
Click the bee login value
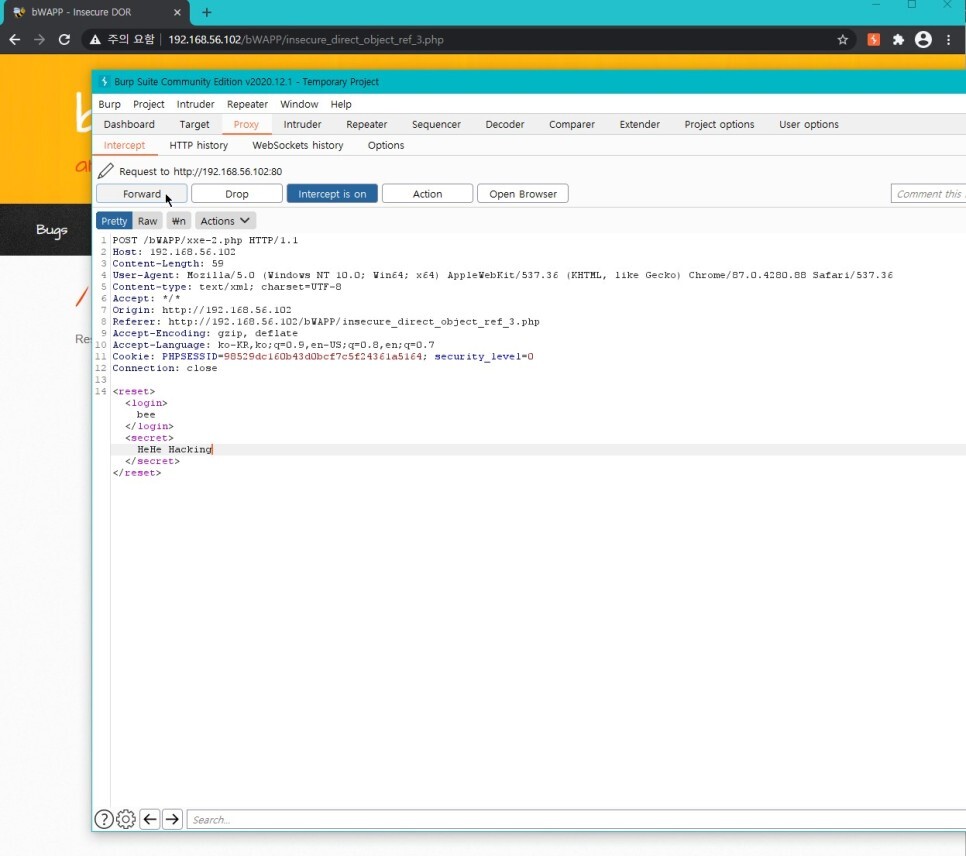click(x=146, y=414)
